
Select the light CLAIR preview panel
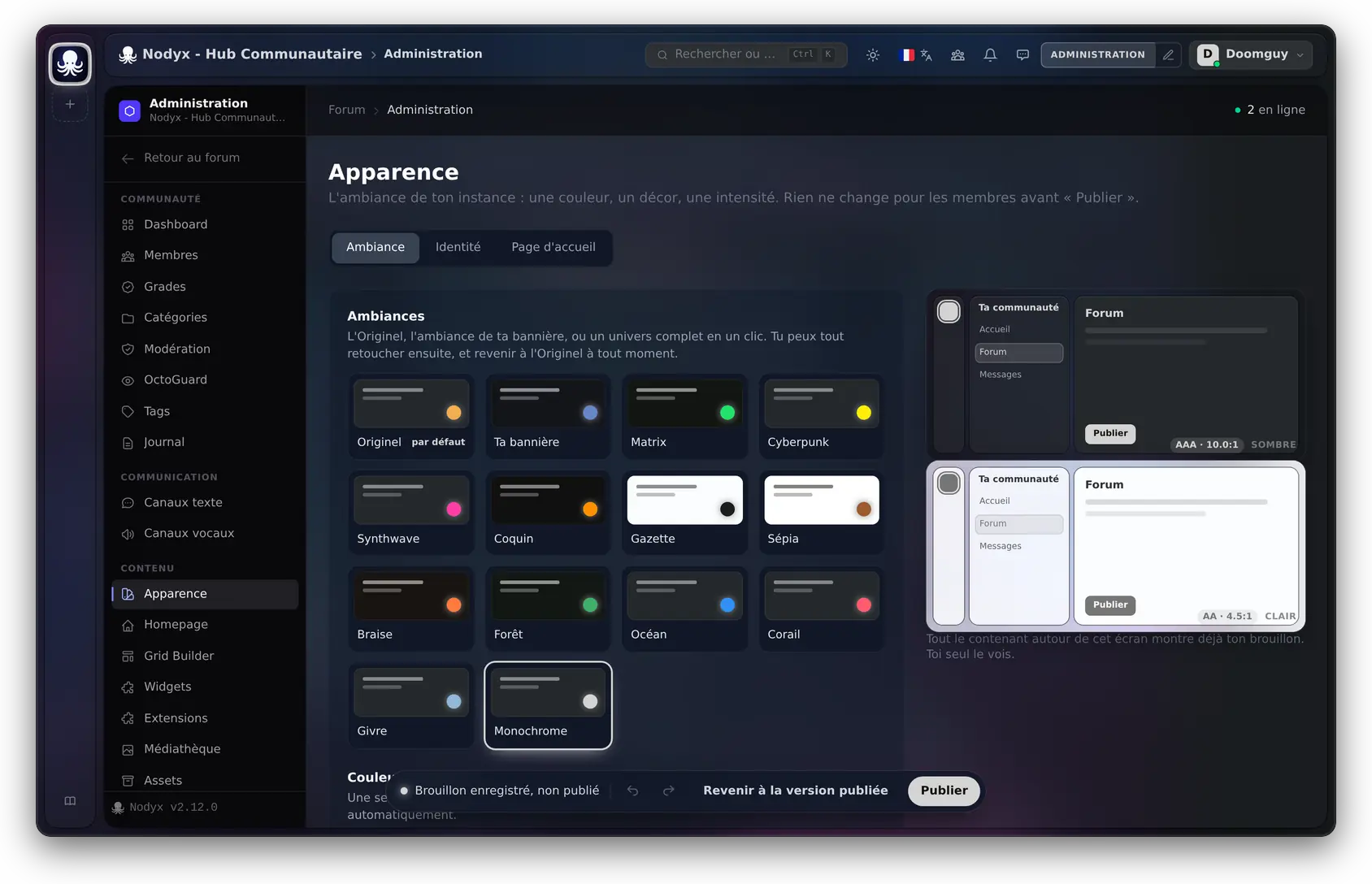click(x=1115, y=545)
